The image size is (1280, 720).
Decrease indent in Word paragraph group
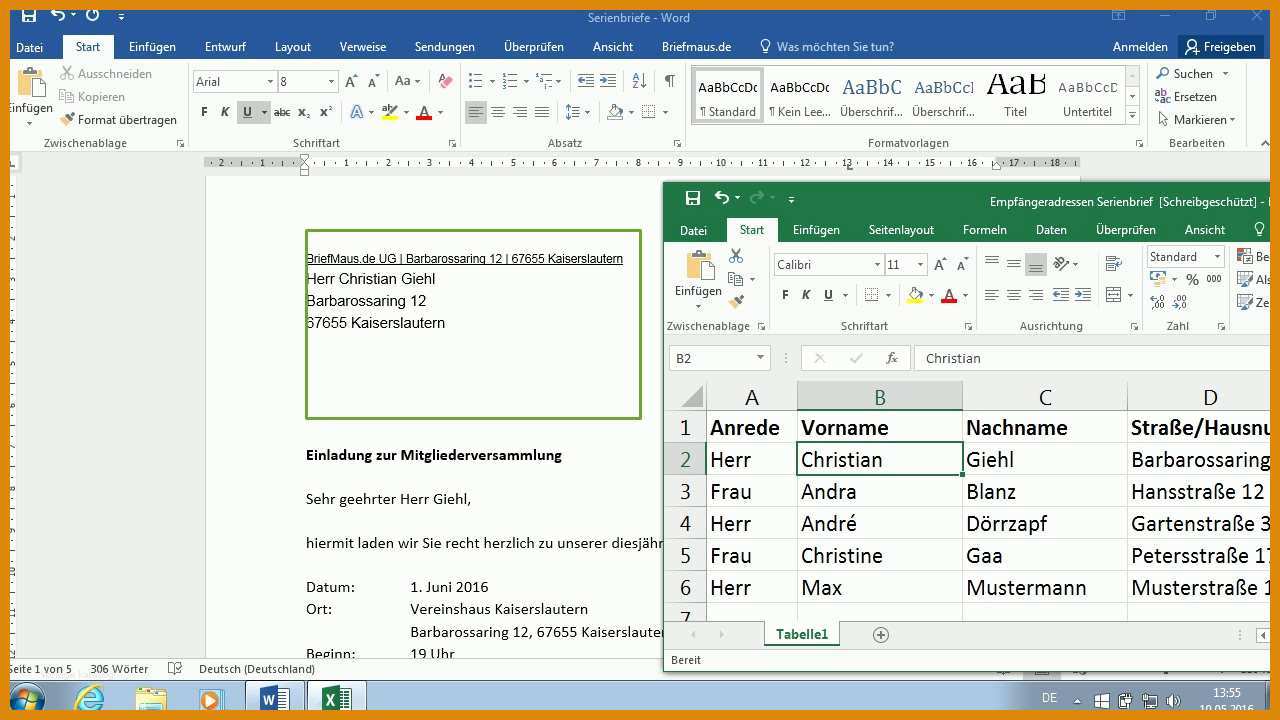pos(586,81)
